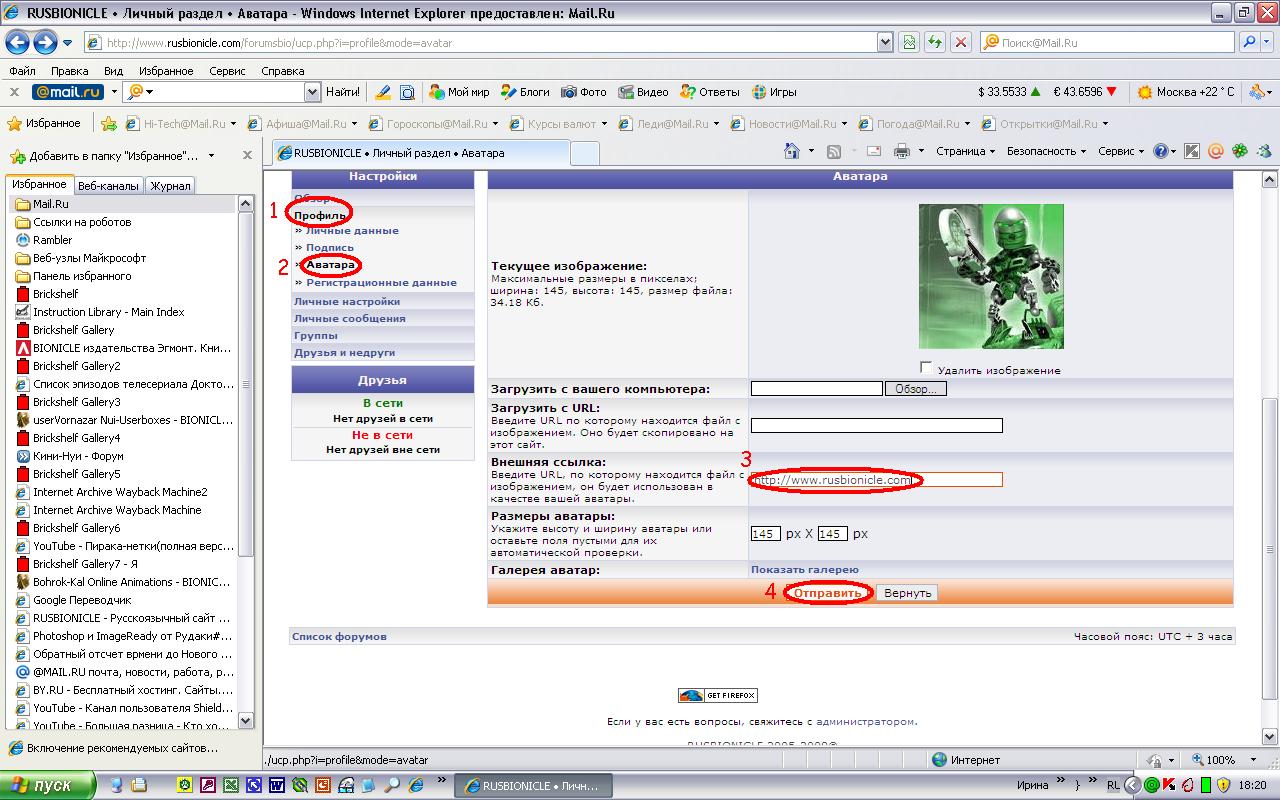This screenshot has width=1280, height=800.
Task: Click the Найти! search button
Action: 343,92
